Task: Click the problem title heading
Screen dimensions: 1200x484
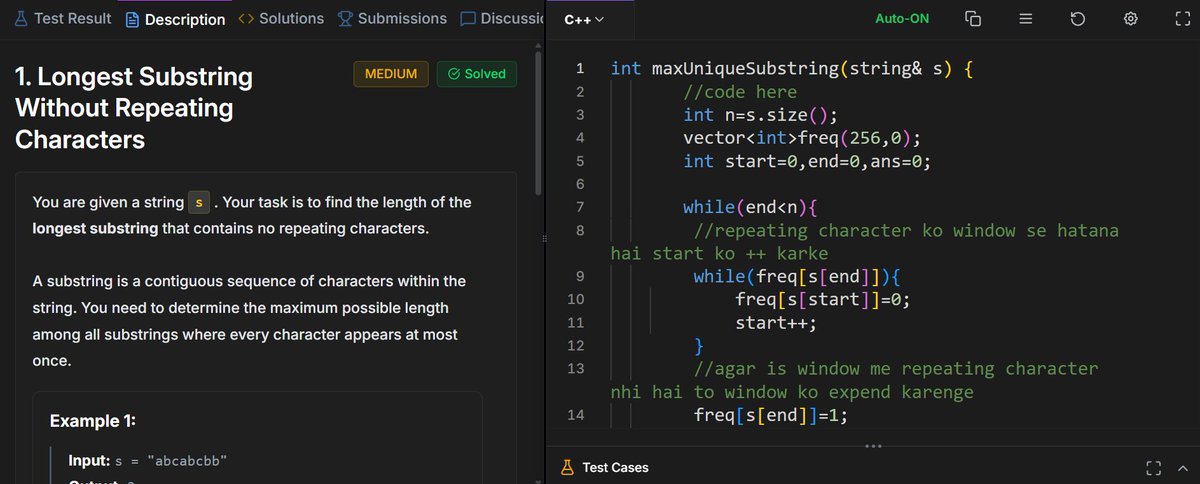Action: click(134, 108)
